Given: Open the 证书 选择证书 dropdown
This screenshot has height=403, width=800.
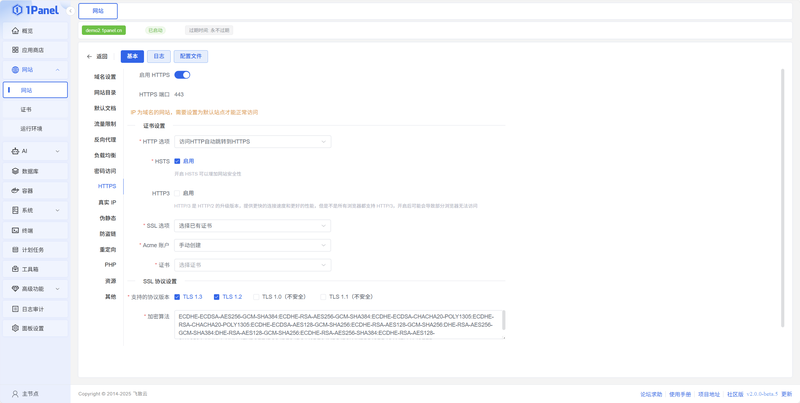Looking at the screenshot, I should click(253, 265).
